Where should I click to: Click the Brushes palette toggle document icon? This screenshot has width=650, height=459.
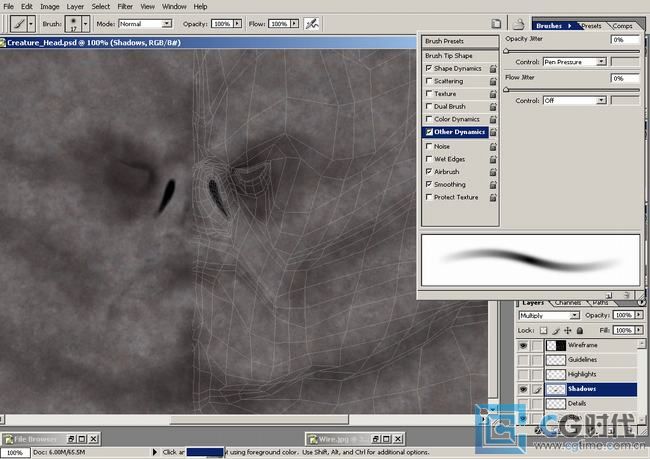click(496, 24)
